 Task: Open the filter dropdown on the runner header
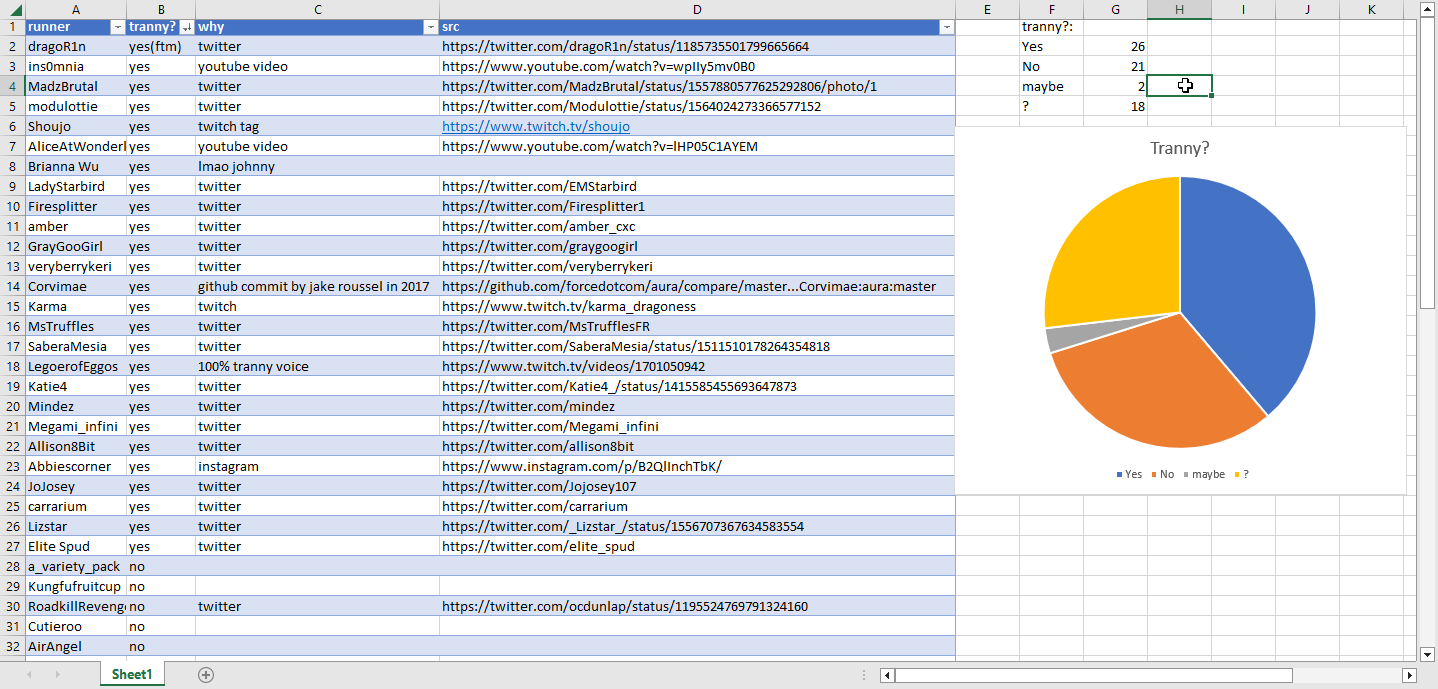coord(118,27)
